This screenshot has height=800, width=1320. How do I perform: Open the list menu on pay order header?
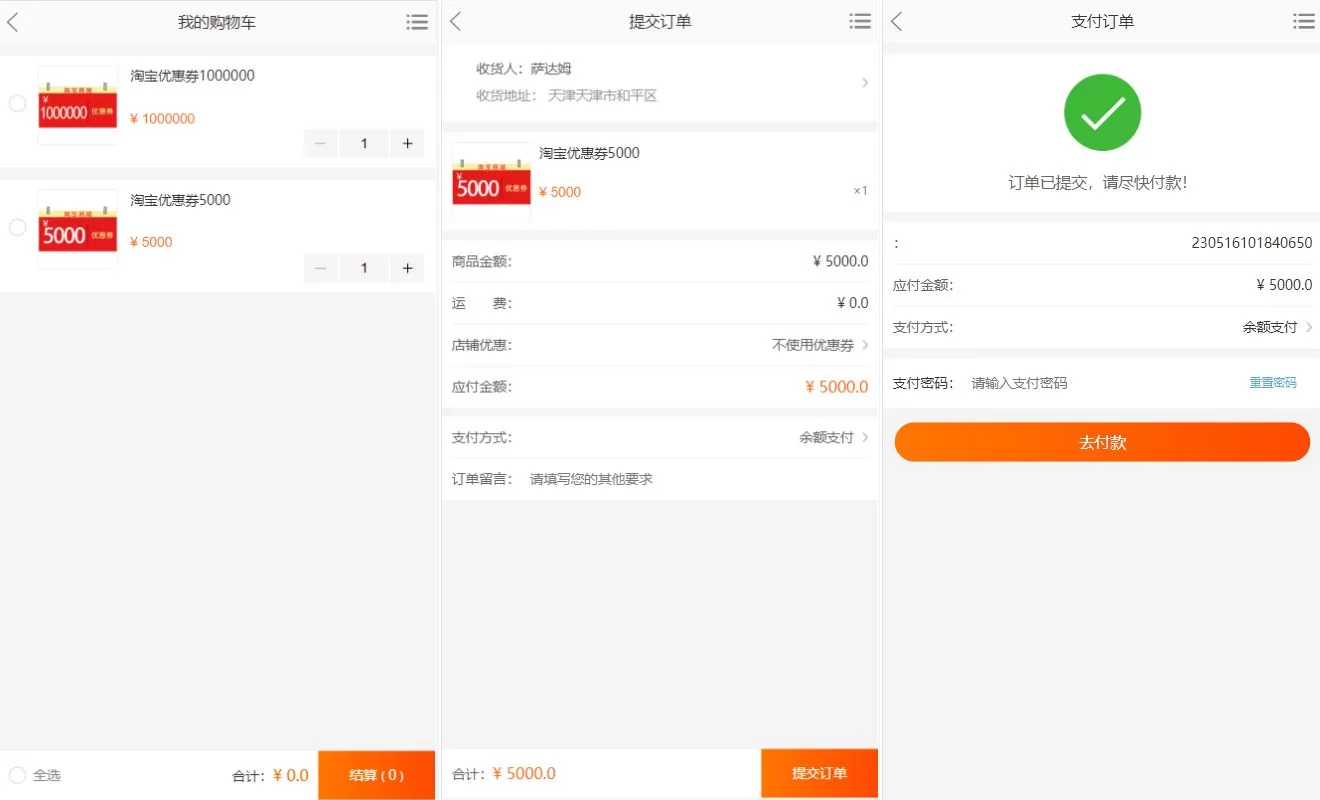[1303, 22]
